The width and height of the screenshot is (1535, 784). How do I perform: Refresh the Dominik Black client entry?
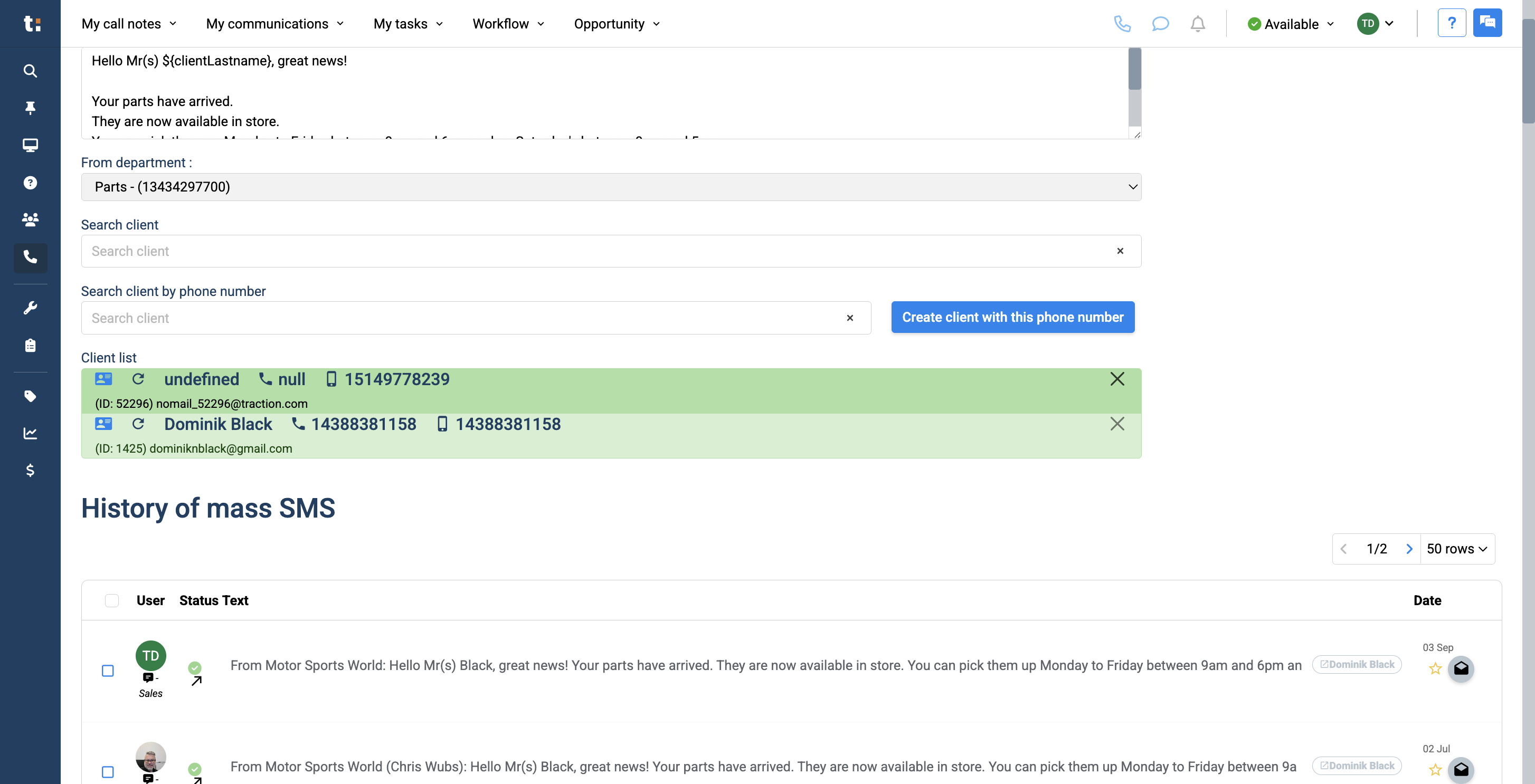(x=138, y=424)
